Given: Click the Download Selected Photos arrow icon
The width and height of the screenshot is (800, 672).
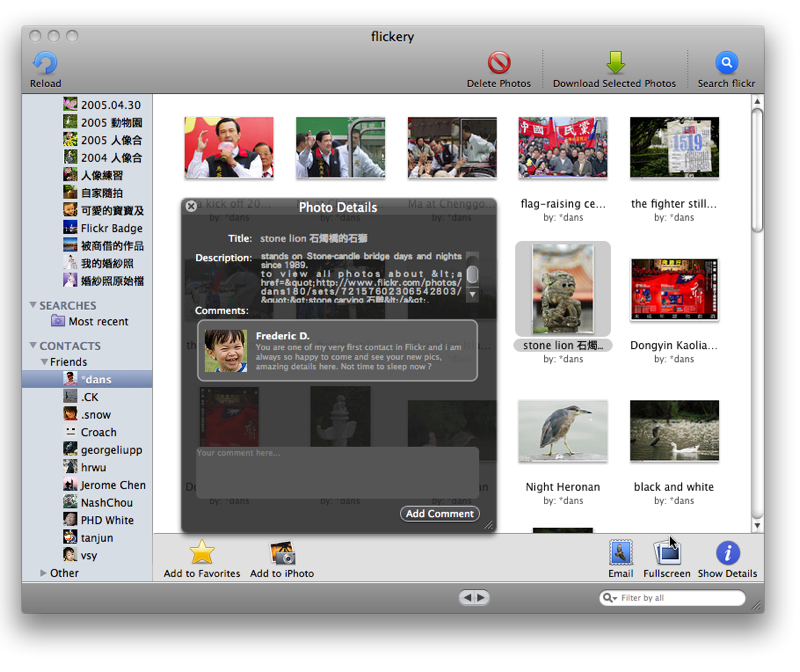Looking at the screenshot, I should tap(615, 62).
